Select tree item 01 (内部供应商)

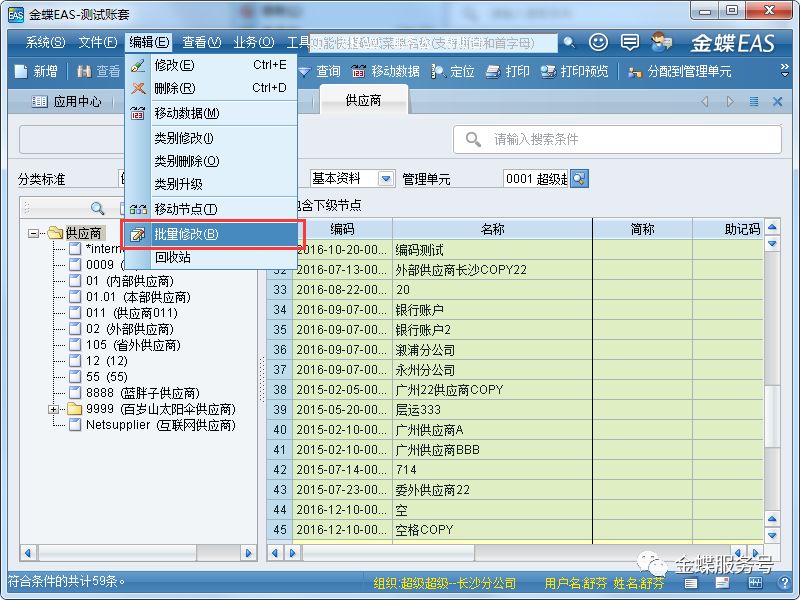pyautogui.click(x=130, y=281)
